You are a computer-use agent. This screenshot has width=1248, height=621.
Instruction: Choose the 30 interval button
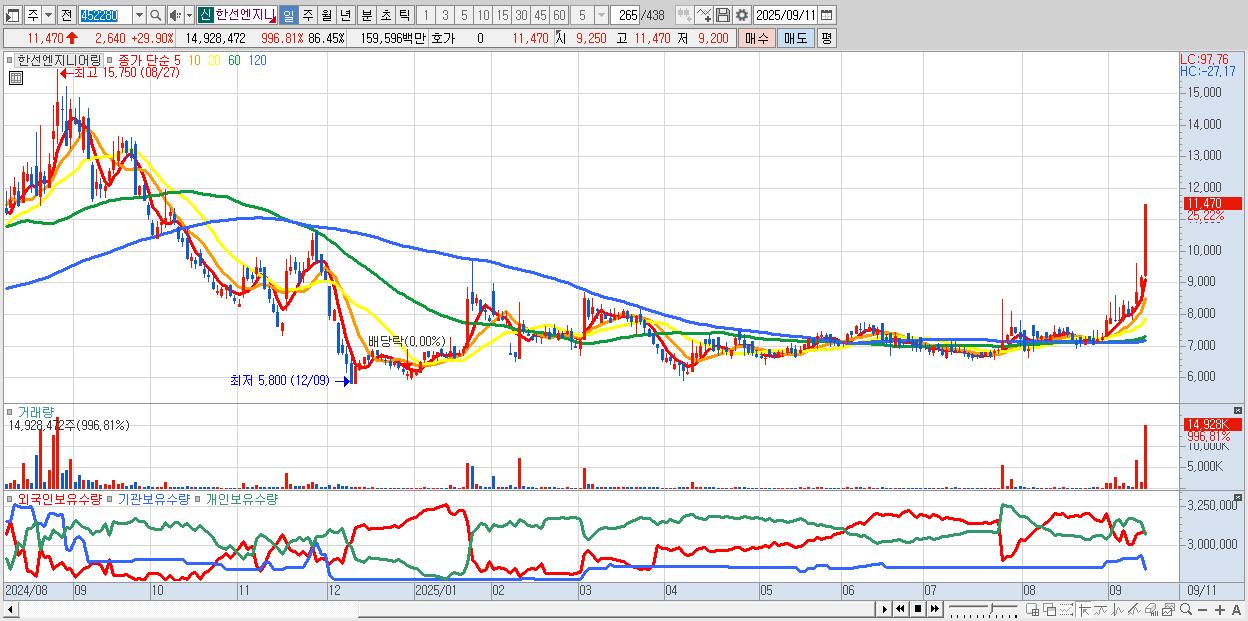[x=521, y=15]
